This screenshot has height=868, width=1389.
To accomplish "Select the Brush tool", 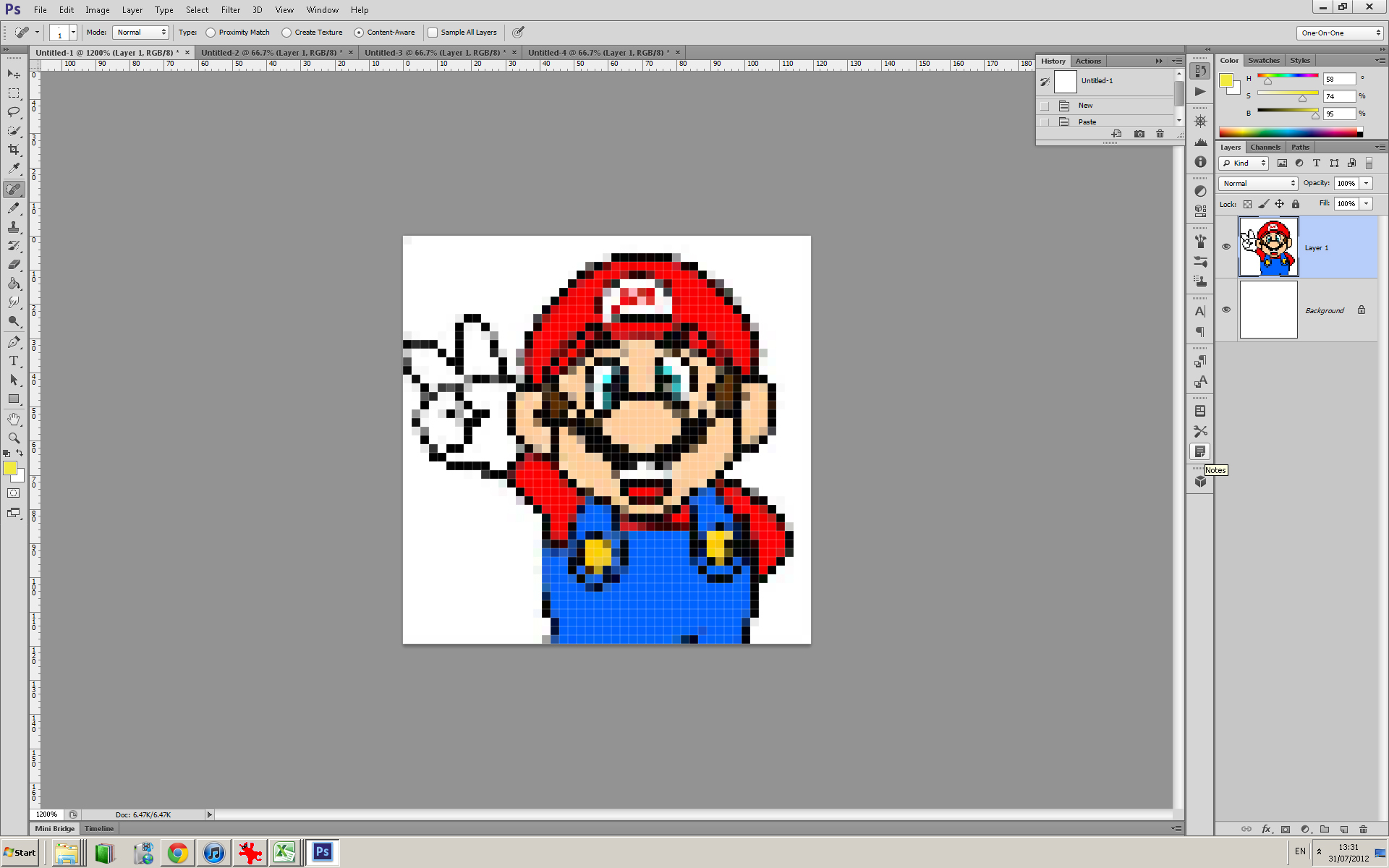I will tap(14, 208).
